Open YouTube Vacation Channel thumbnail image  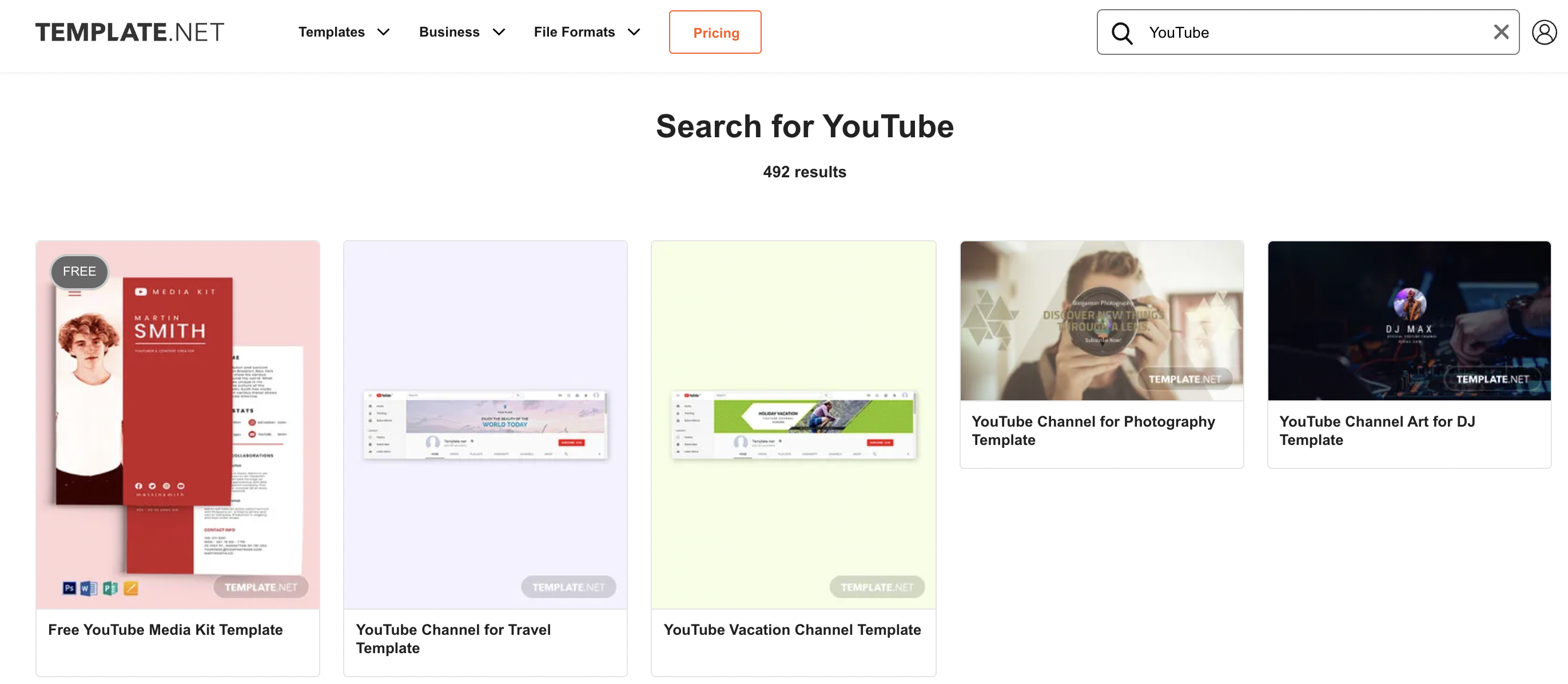(x=793, y=424)
